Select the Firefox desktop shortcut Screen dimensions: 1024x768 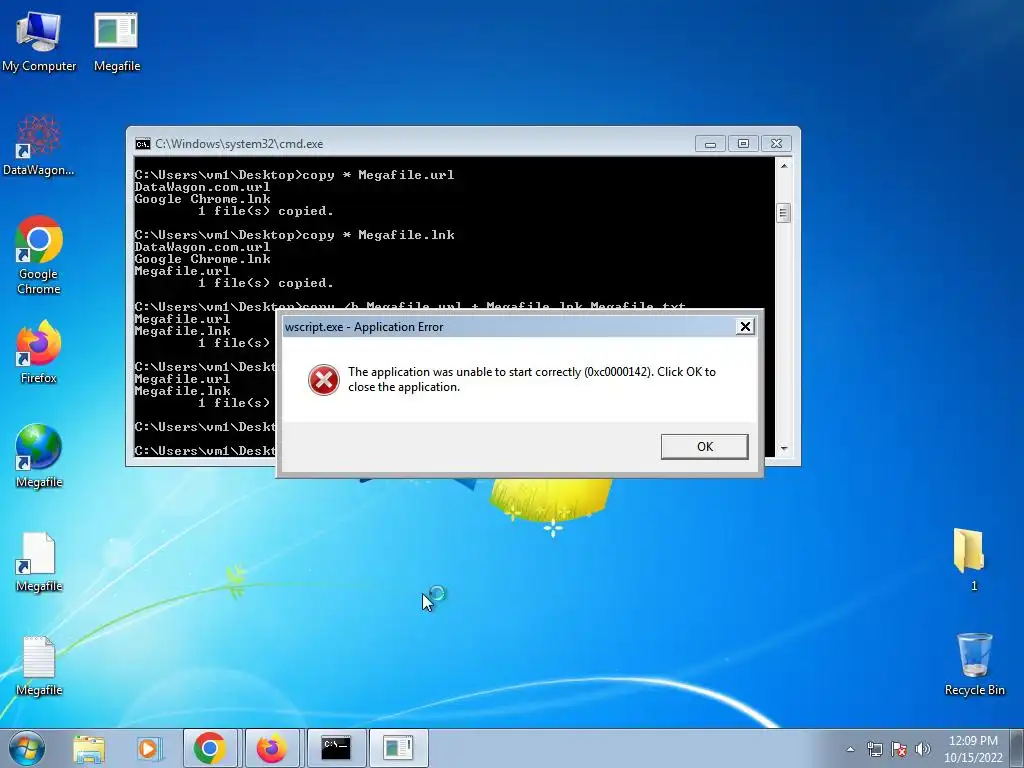point(39,352)
